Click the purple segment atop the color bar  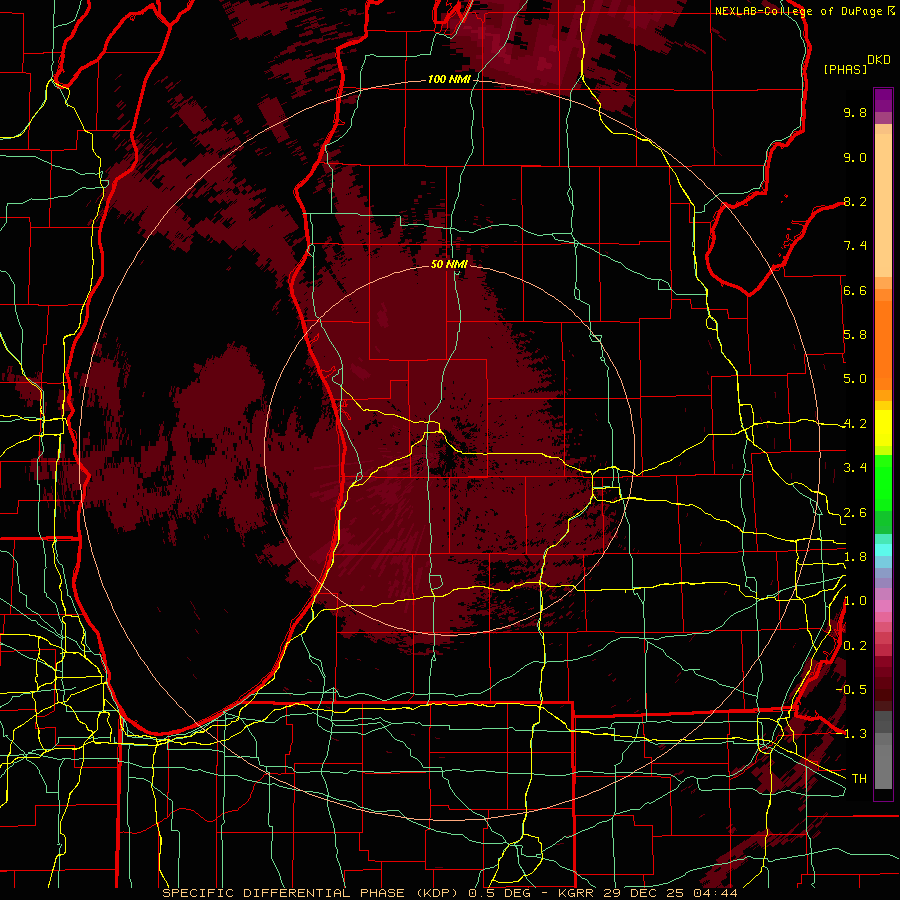883,100
